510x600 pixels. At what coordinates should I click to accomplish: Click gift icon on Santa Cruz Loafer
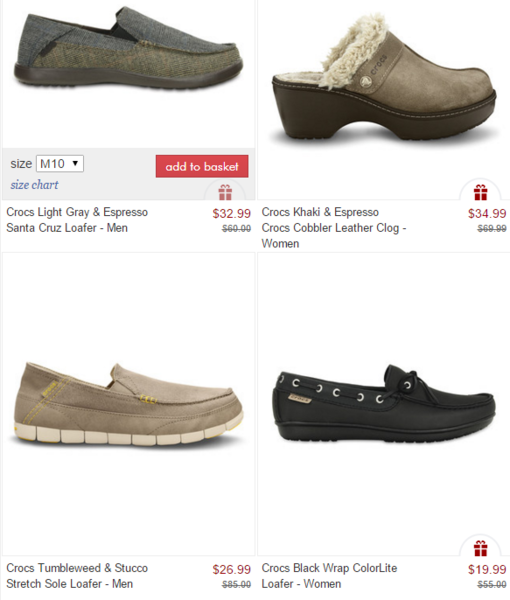pos(225,192)
